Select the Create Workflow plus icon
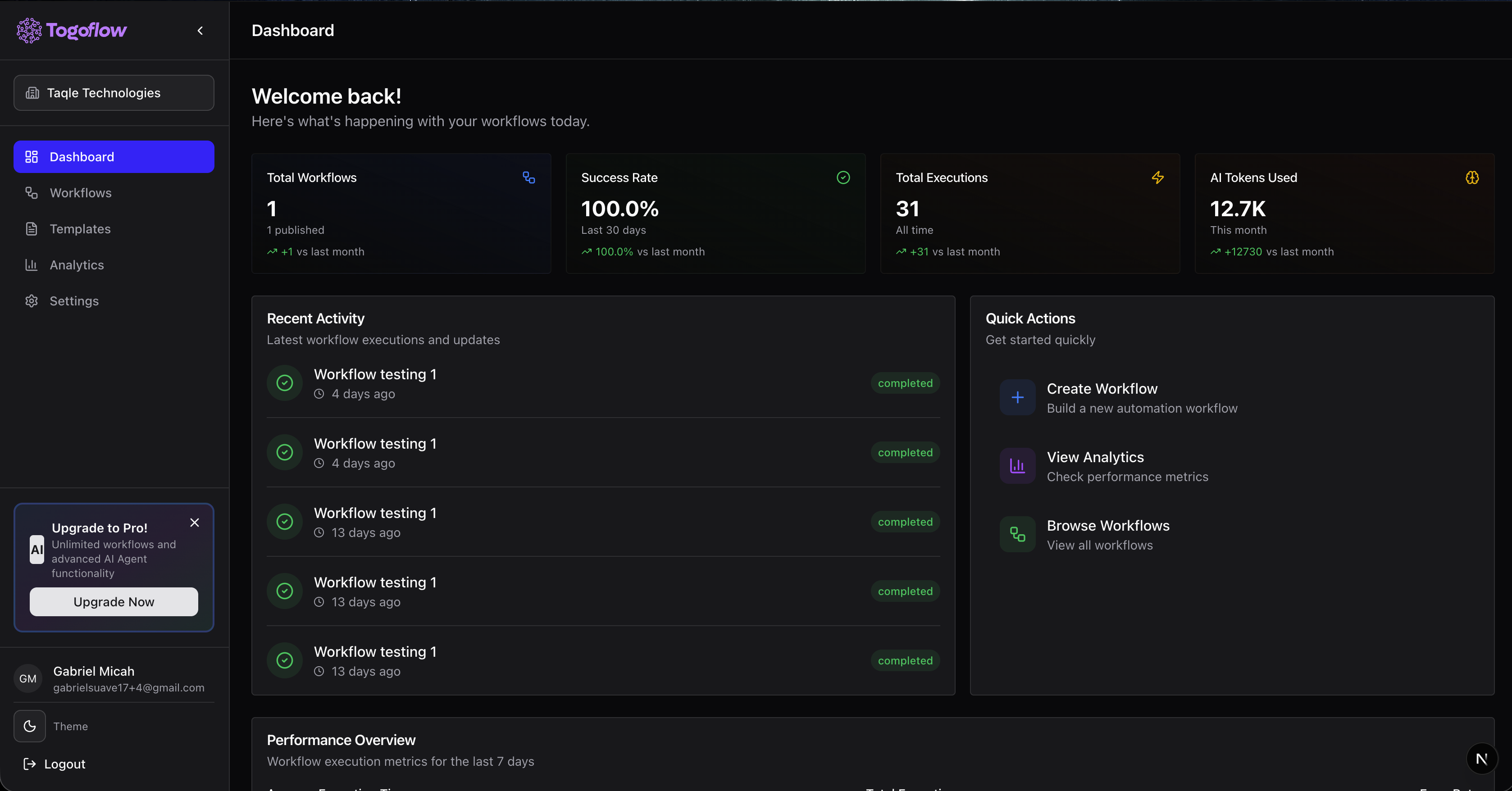 (1017, 397)
